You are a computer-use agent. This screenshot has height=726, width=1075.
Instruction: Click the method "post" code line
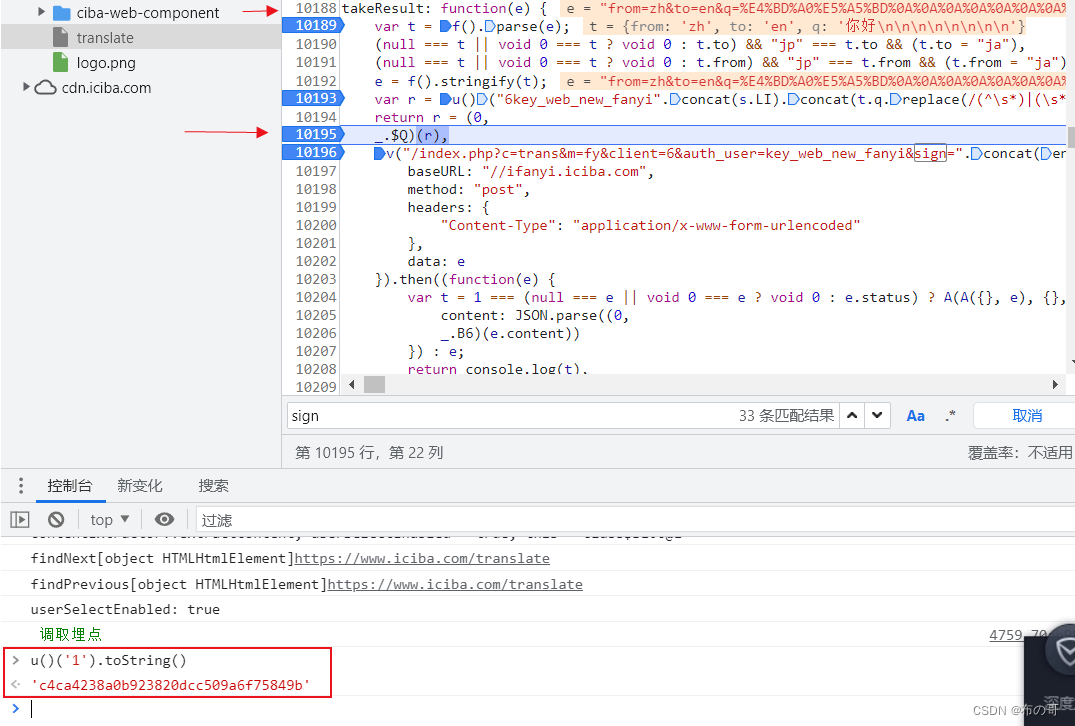pyautogui.click(x=469, y=189)
